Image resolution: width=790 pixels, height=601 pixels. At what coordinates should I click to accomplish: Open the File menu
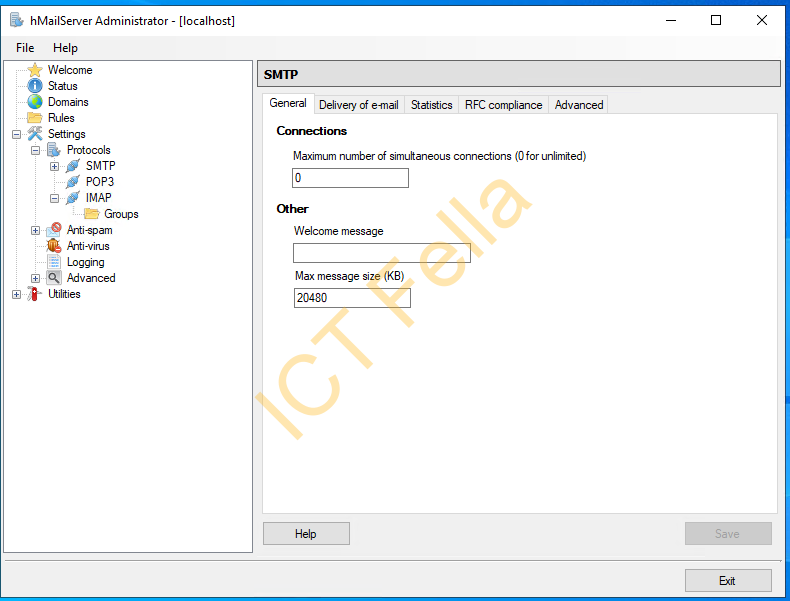[25, 48]
